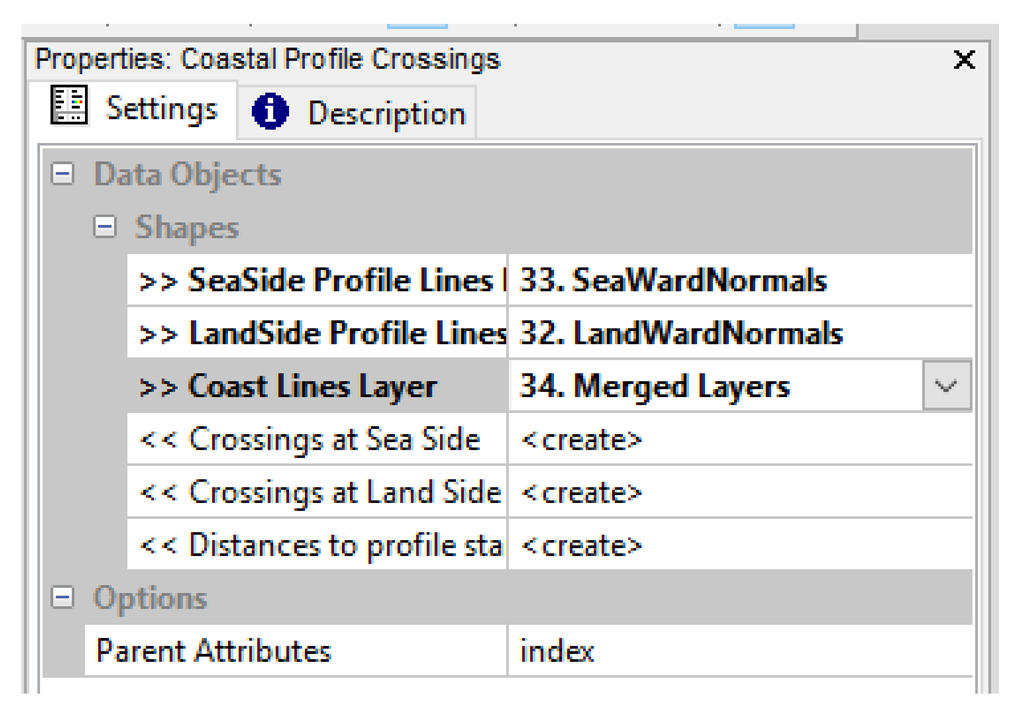Viewport: 1022px width, 710px height.
Task: Collapse the Options section
Action: [63, 598]
